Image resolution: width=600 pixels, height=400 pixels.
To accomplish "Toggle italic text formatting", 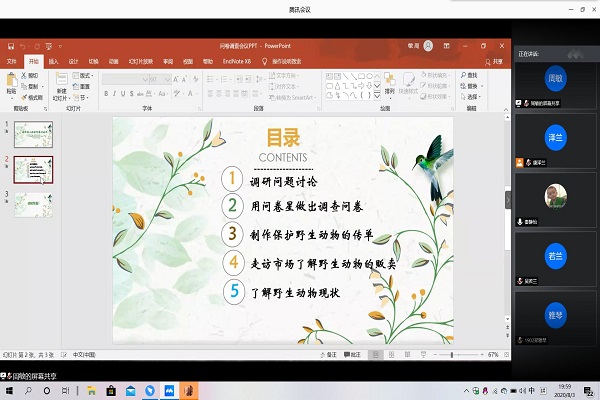I will point(116,94).
